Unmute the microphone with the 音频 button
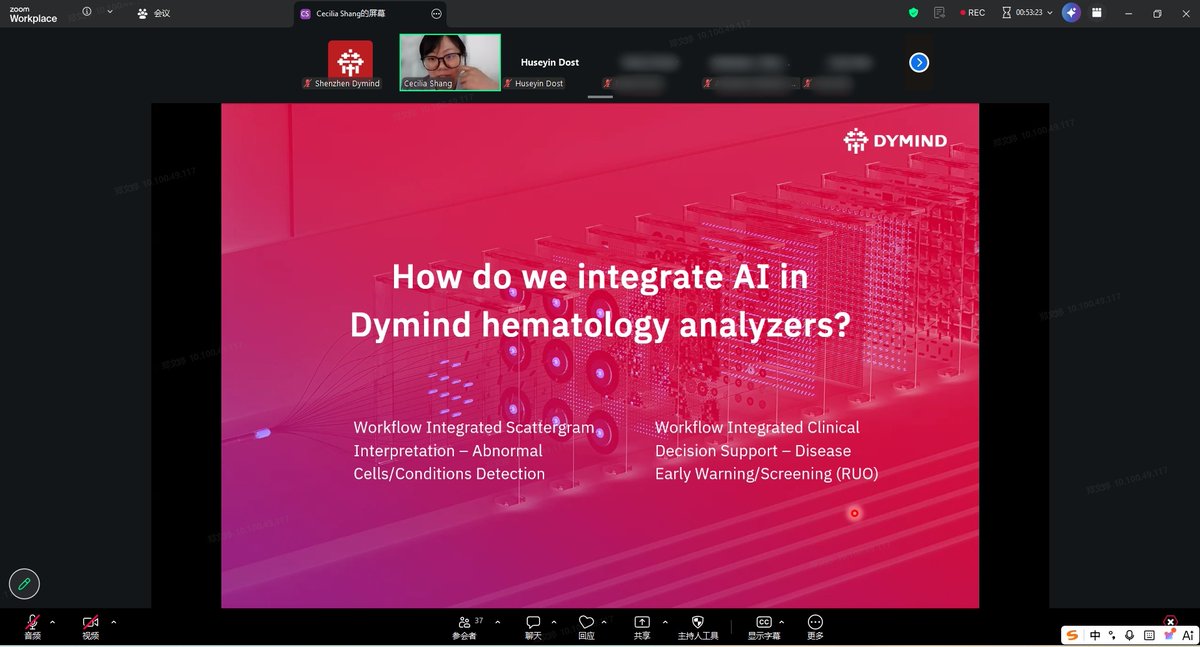Viewport: 1200px width, 647px height. pyautogui.click(x=33, y=627)
